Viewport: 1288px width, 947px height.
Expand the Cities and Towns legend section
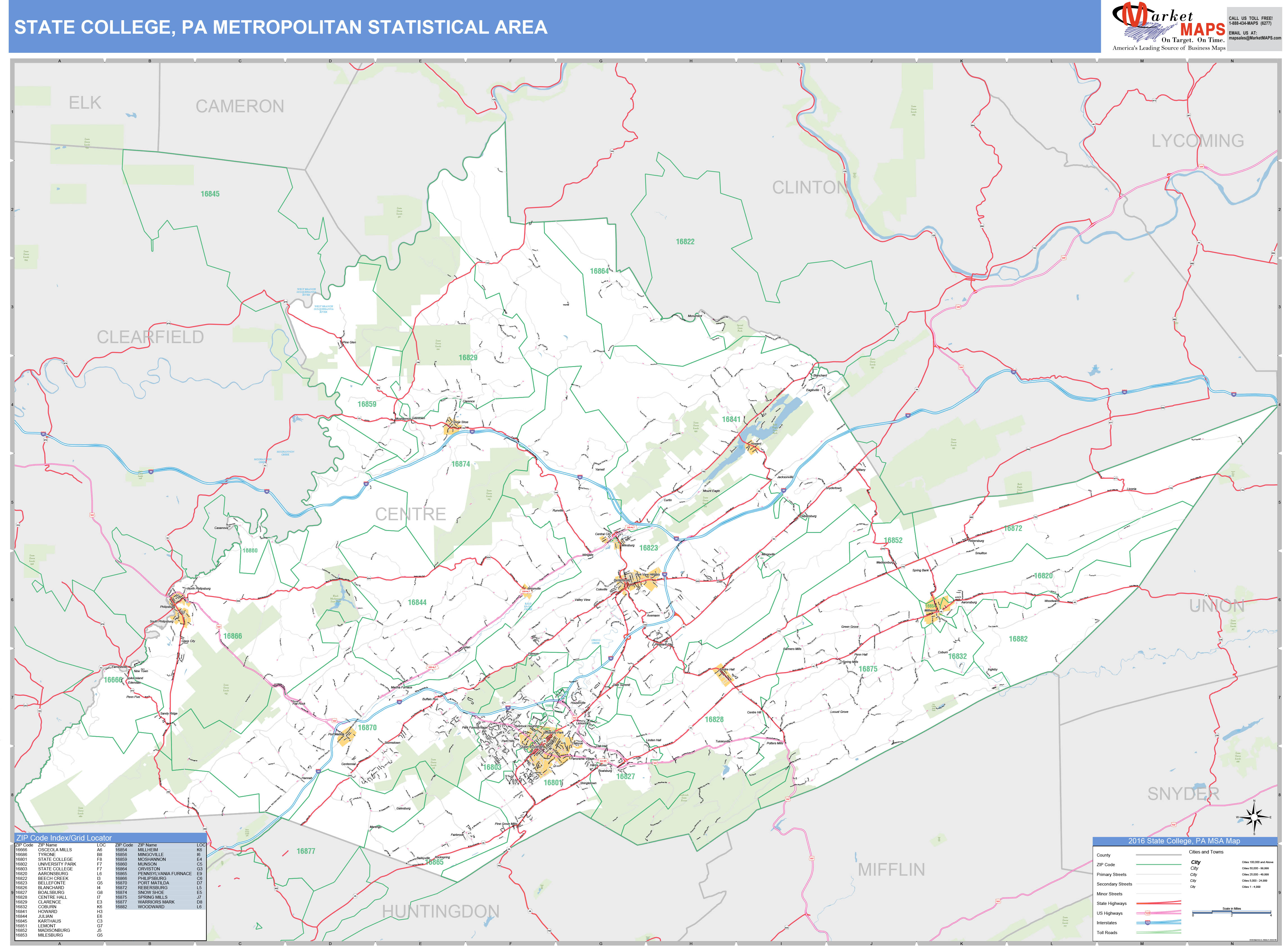pos(1206,852)
